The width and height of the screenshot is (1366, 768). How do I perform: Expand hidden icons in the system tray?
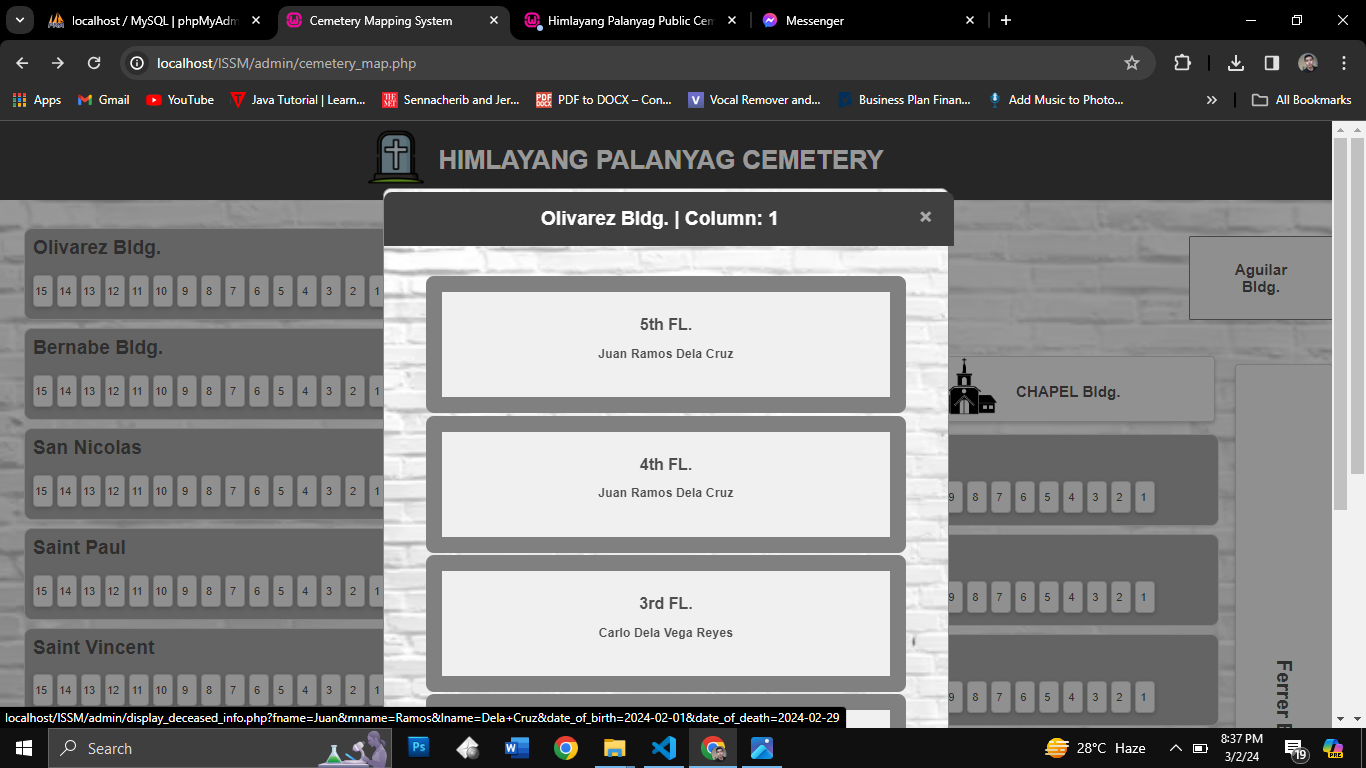(x=1176, y=747)
